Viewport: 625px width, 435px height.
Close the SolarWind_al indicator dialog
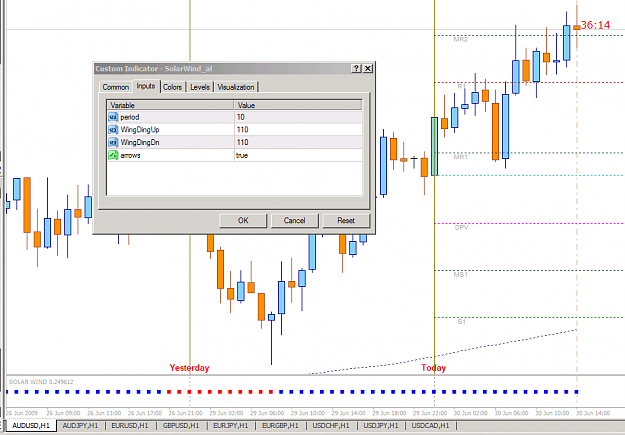pos(368,69)
